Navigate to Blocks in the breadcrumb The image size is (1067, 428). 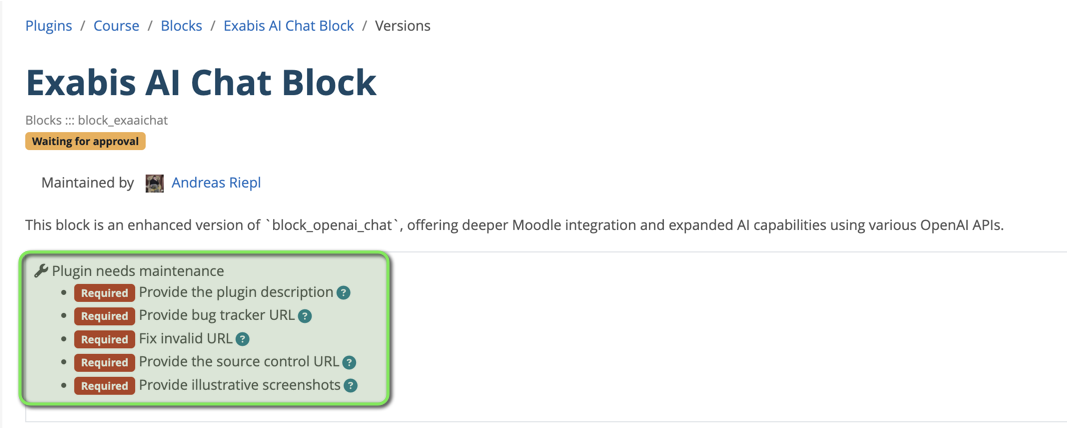[x=181, y=26]
